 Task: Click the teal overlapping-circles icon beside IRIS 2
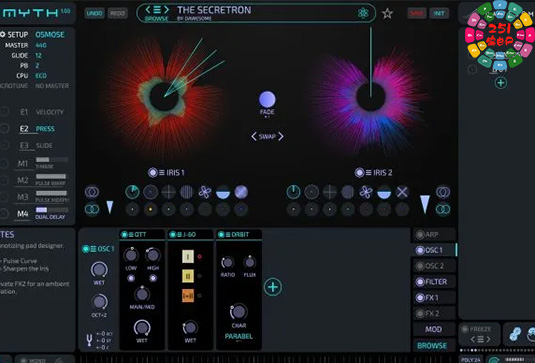[443, 209]
